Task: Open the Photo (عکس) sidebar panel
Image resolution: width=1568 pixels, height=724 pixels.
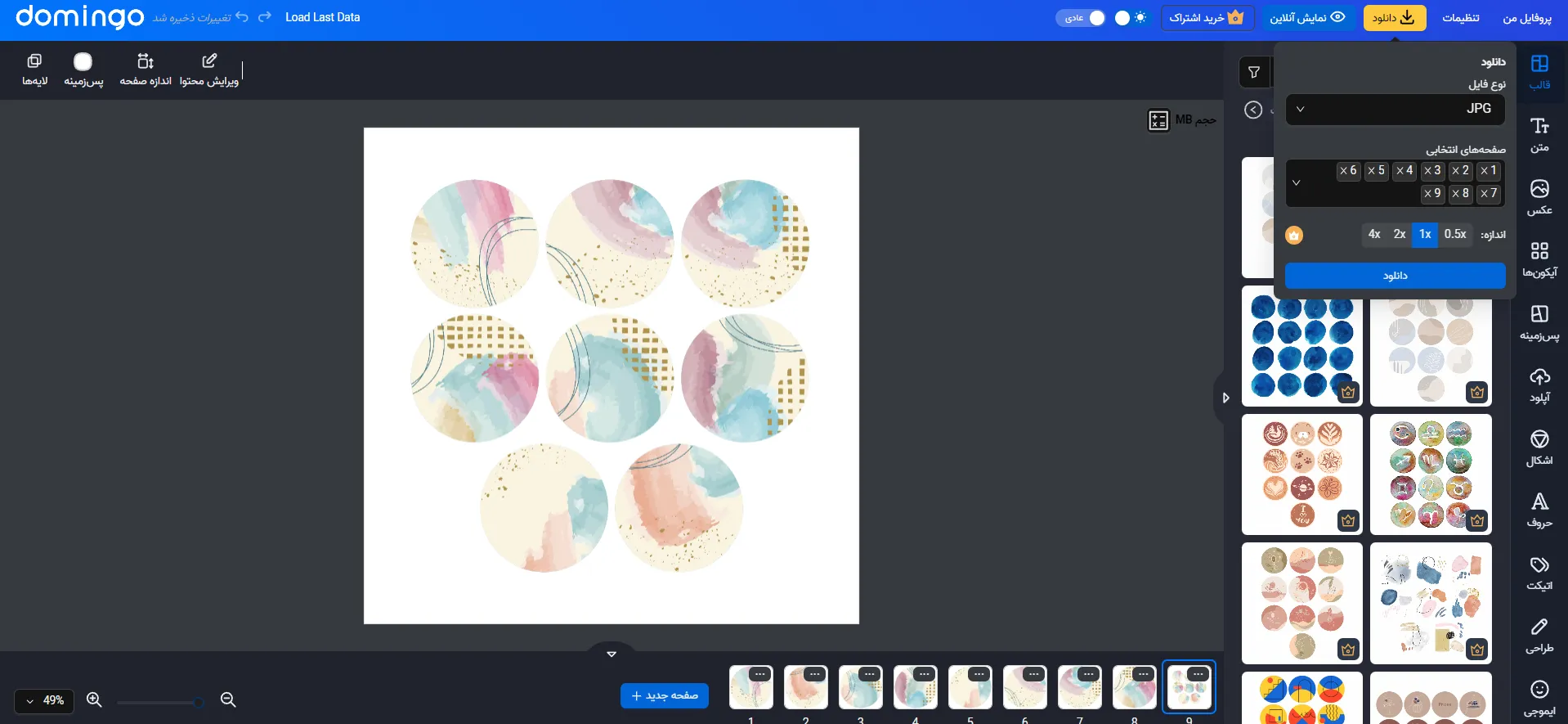Action: point(1539,197)
